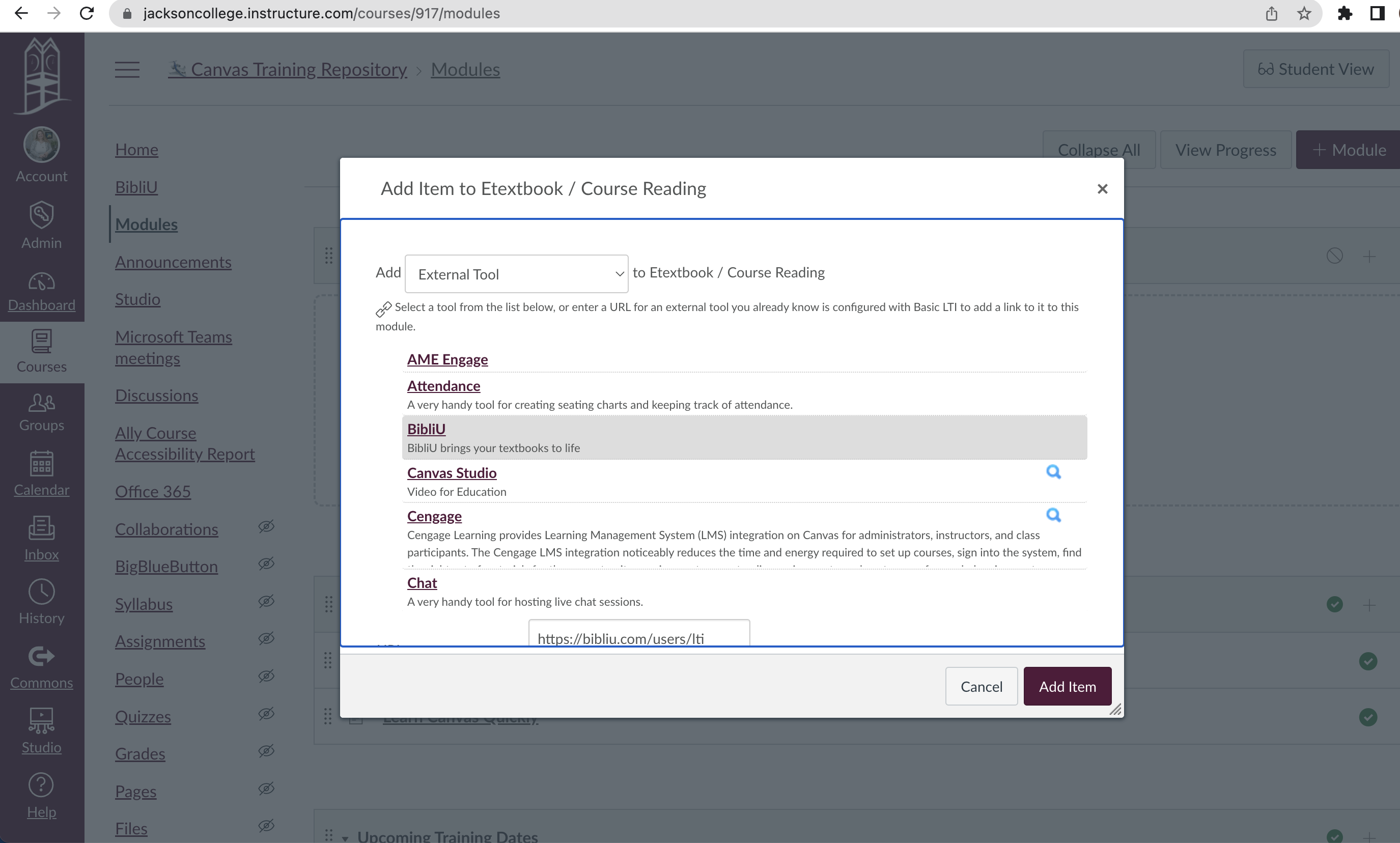Collapse the Upcoming Training Dates module
This screenshot has width=1400, height=843.
tap(345, 838)
